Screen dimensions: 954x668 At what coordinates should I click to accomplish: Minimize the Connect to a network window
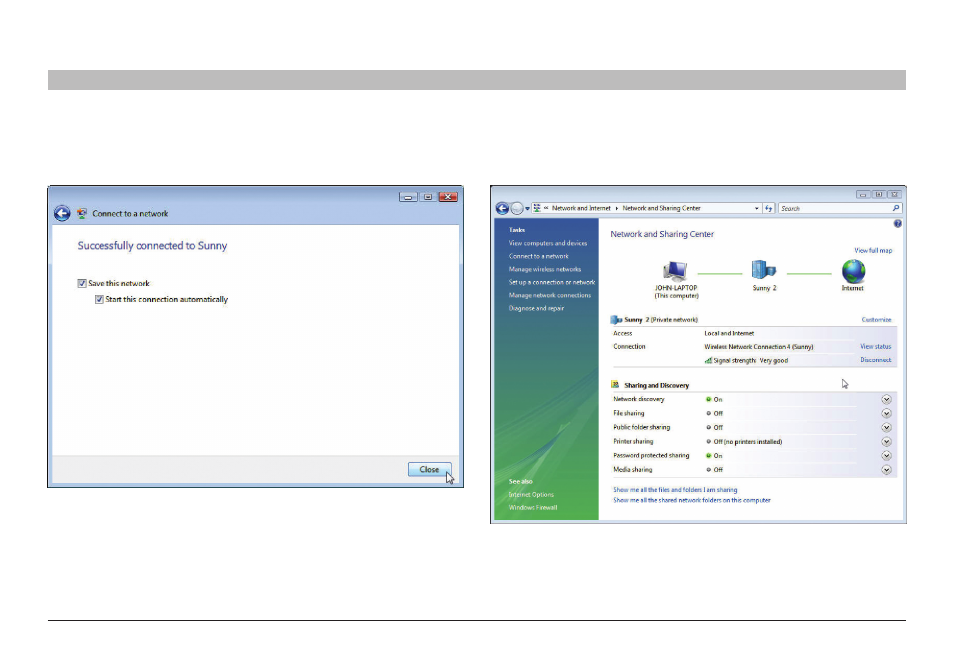click(x=408, y=197)
